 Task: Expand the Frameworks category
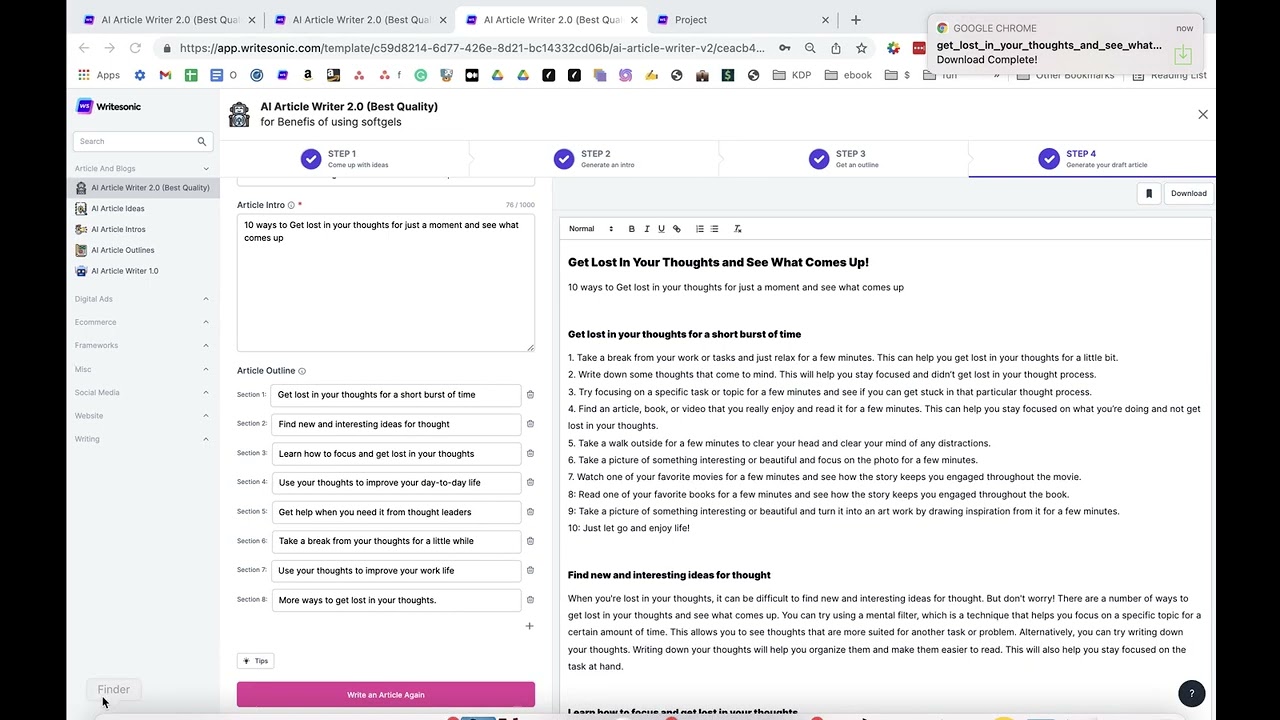(142, 345)
